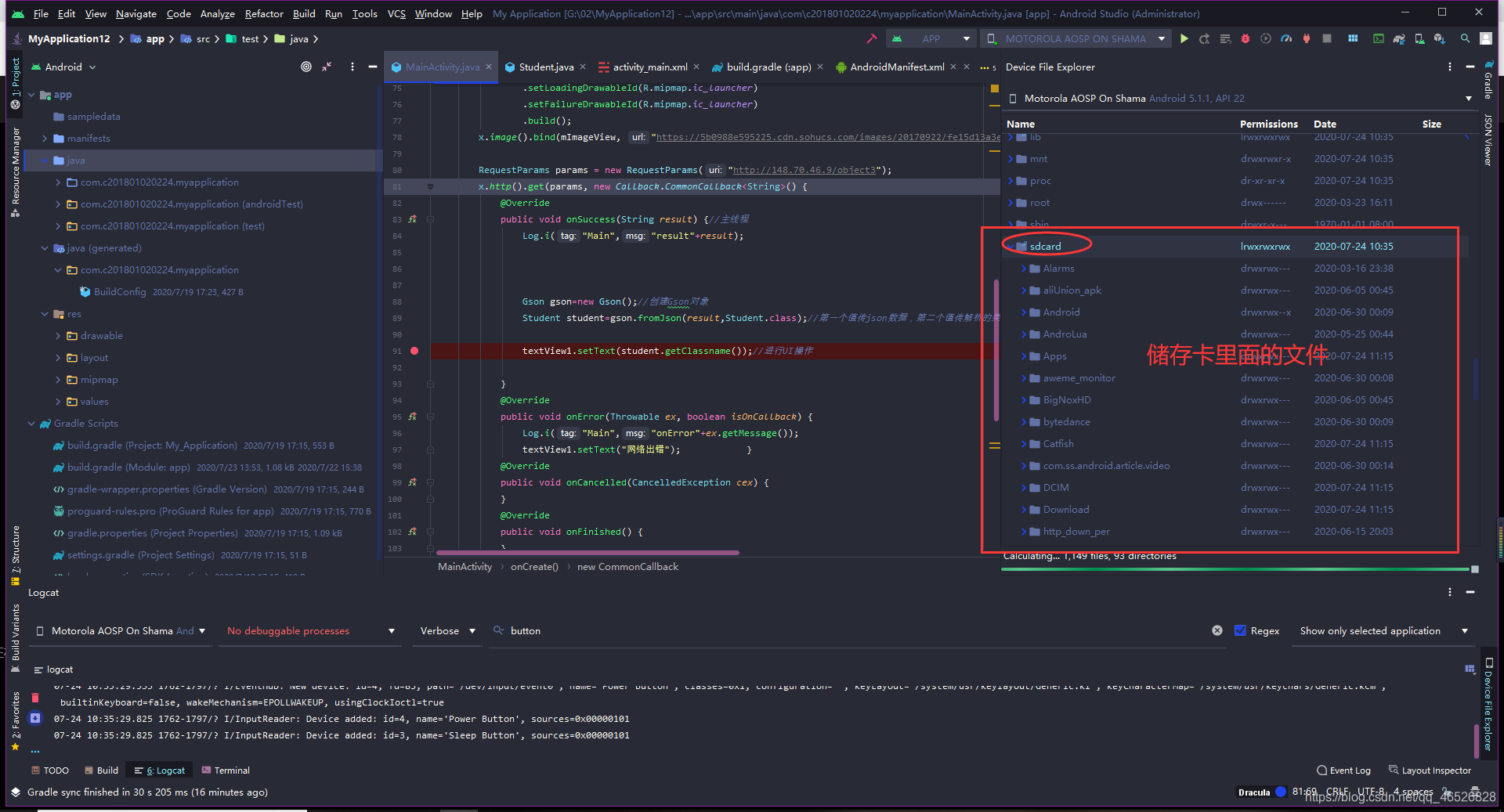Expand the Alarms folder in Device File Explorer

tap(1024, 269)
